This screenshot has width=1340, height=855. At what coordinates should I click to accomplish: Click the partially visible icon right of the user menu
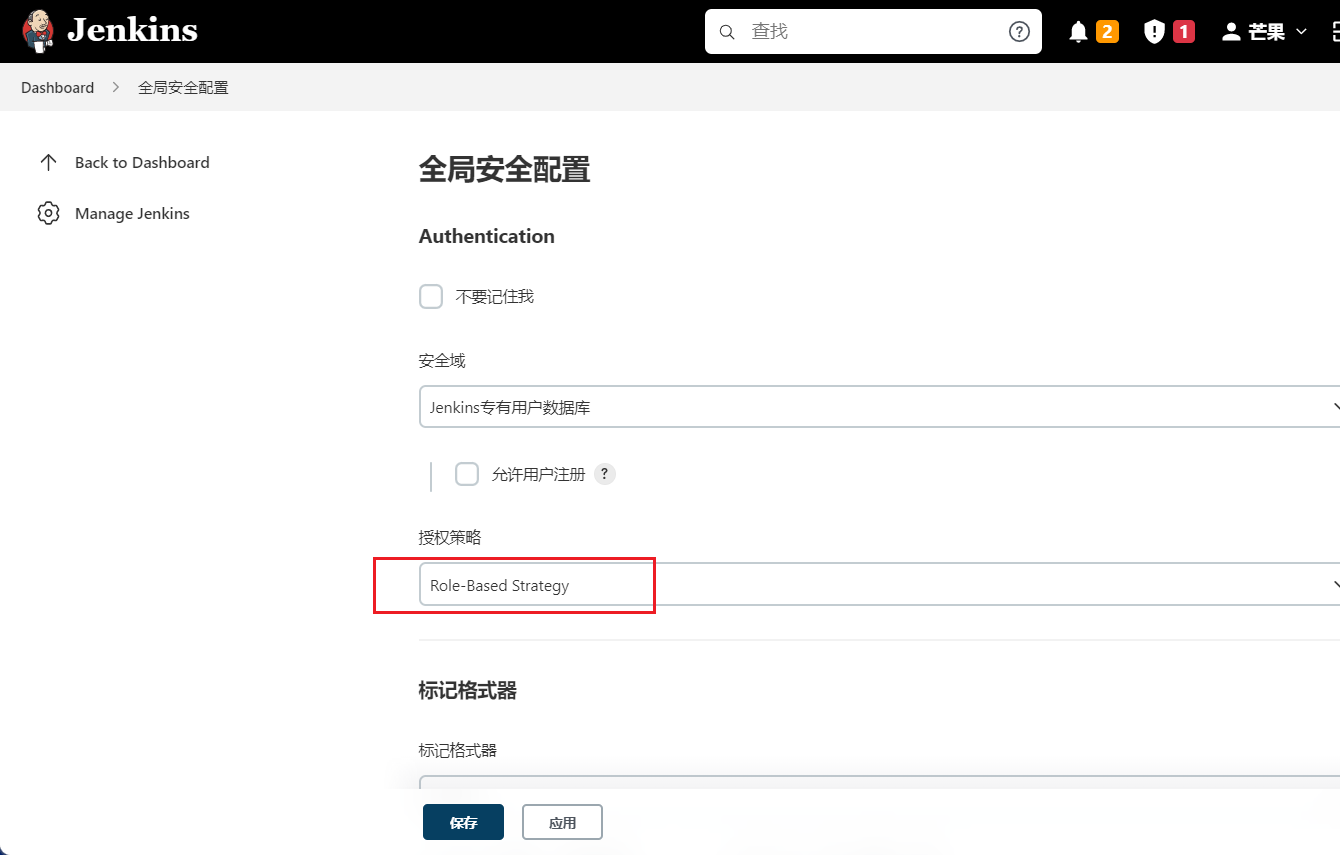[1335, 32]
